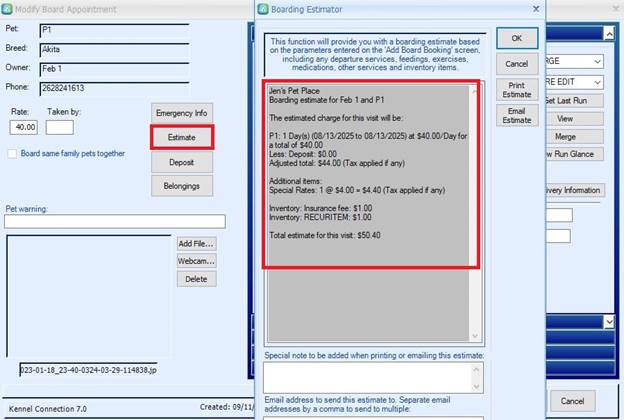The image size is (624, 420).
Task: Click the Boarding Estimator title bar icon
Action: pyautogui.click(x=263, y=9)
